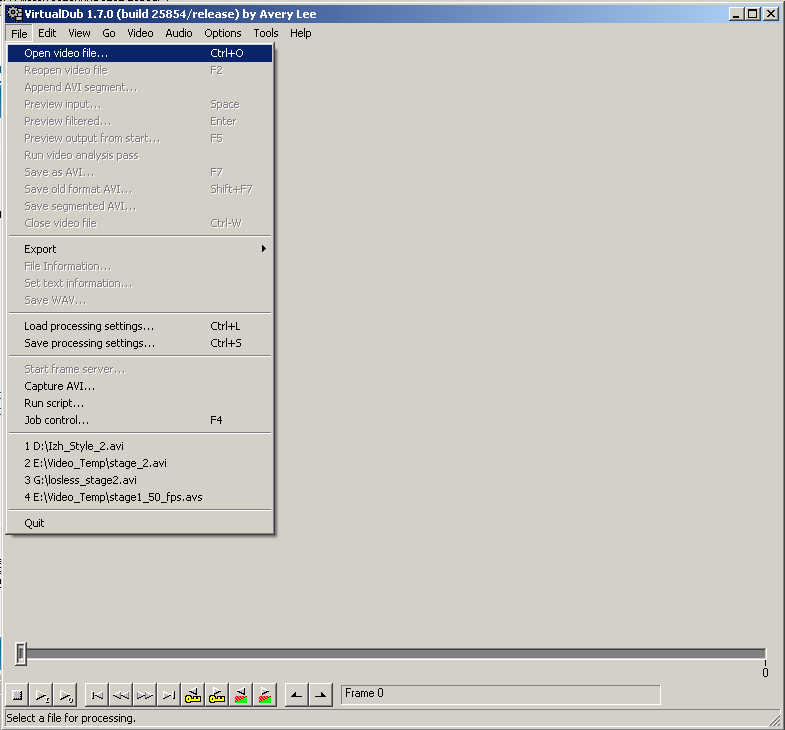The width and height of the screenshot is (785, 730).
Task: Jump to end of video icon
Action: [169, 695]
